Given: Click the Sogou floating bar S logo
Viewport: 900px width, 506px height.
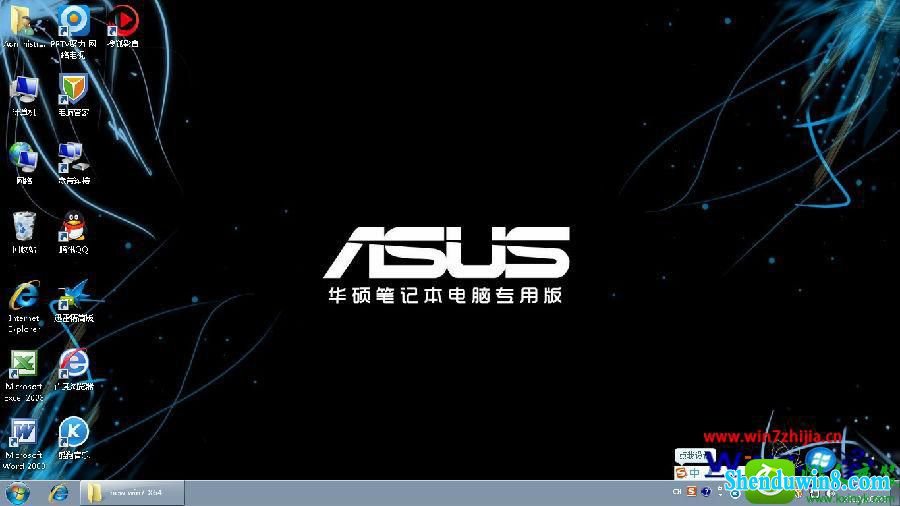Looking at the screenshot, I should [681, 473].
